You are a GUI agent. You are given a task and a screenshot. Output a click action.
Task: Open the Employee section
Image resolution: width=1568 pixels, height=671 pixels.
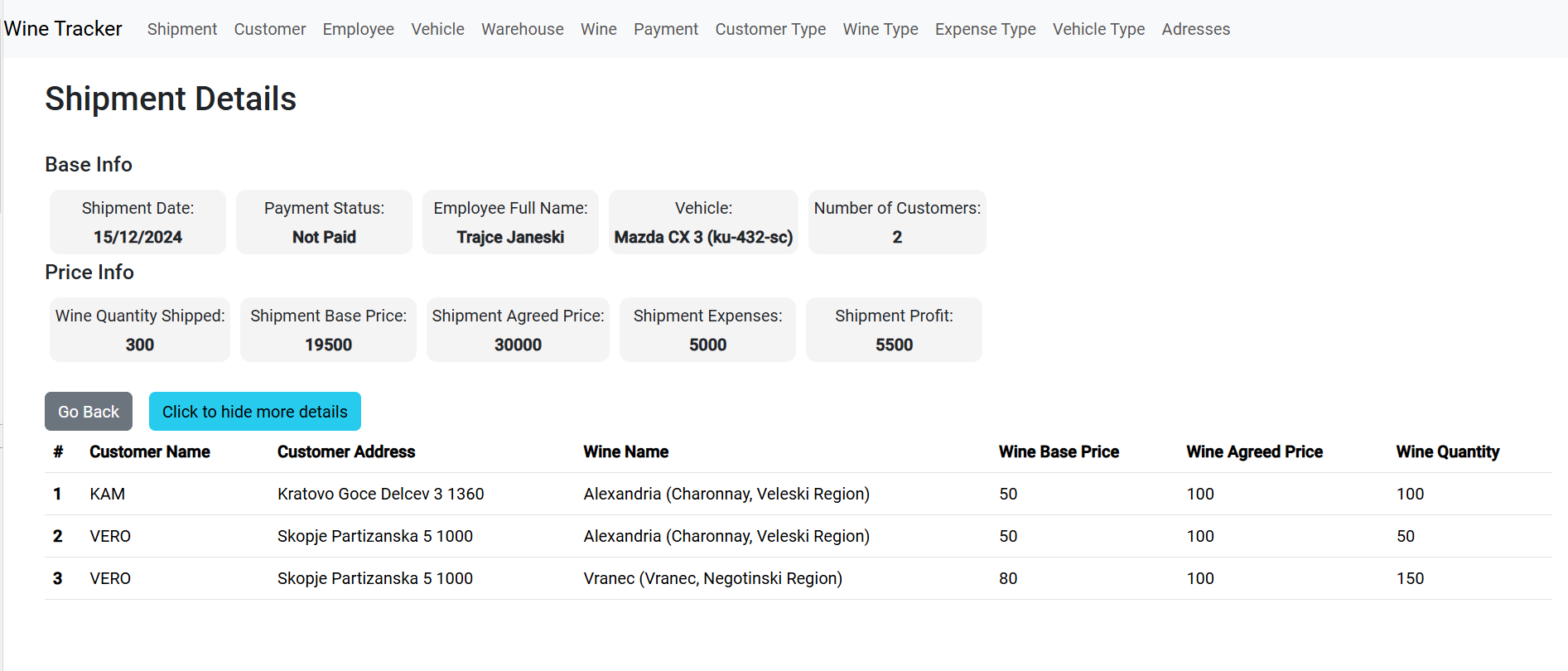358,29
